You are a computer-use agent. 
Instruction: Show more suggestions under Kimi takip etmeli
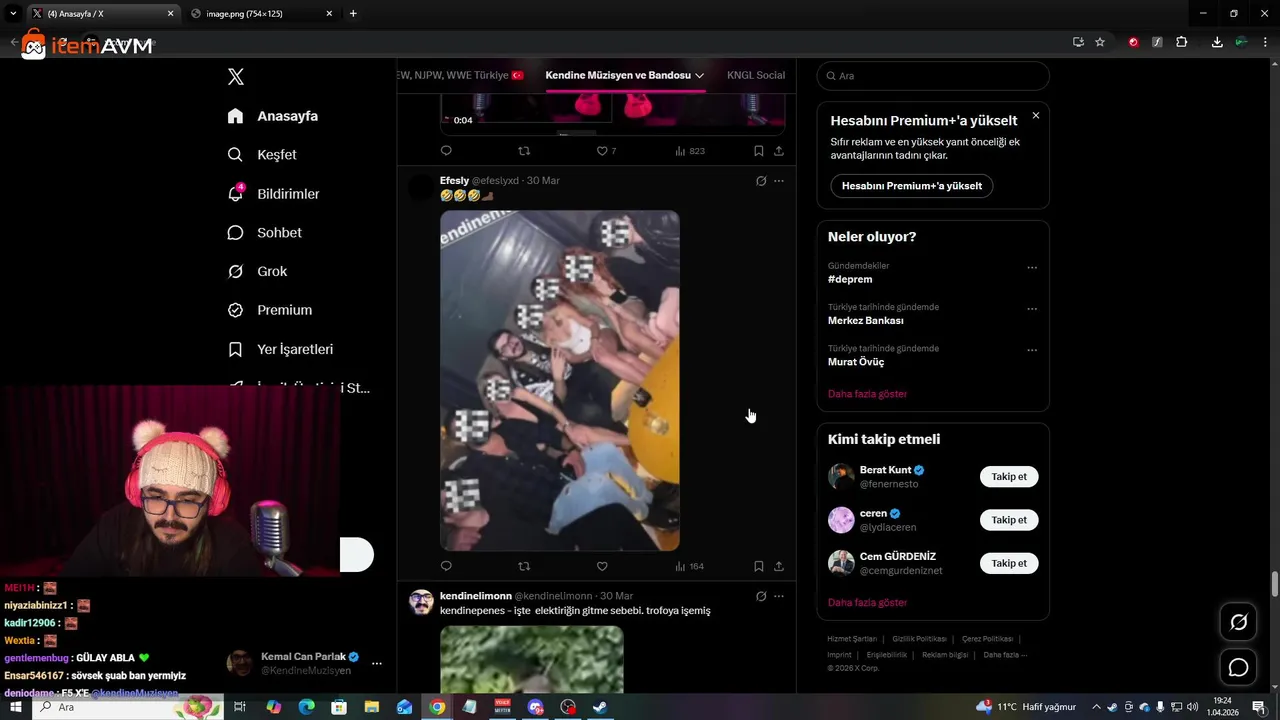pos(868,603)
